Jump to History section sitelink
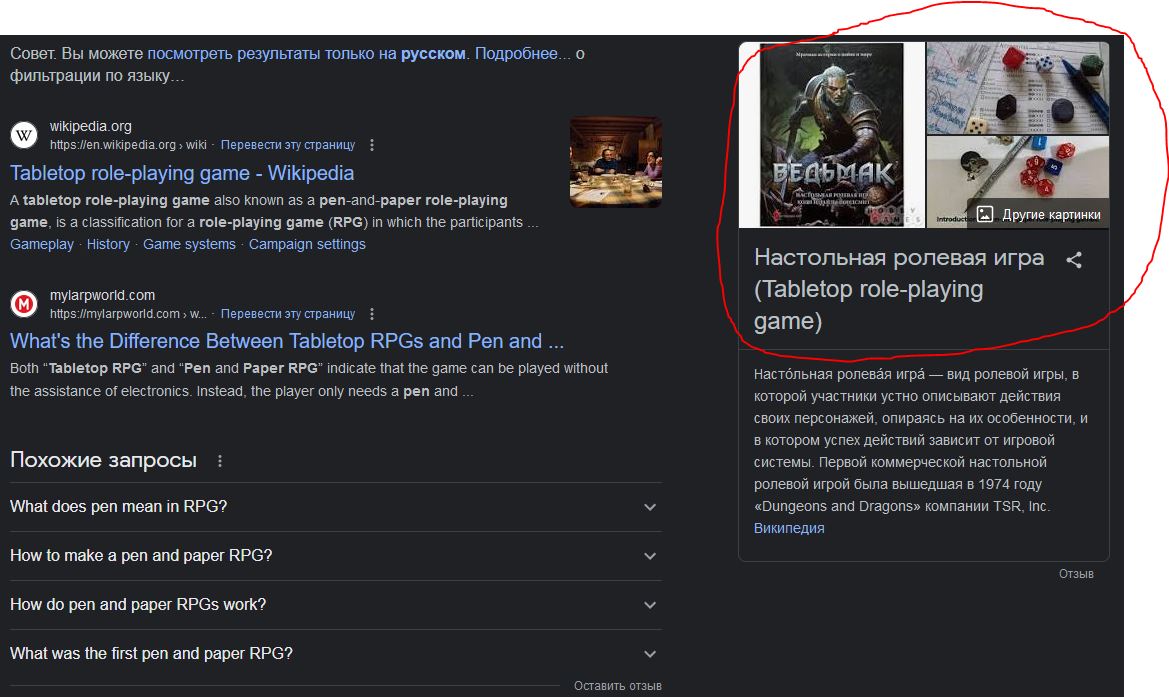 pos(108,245)
